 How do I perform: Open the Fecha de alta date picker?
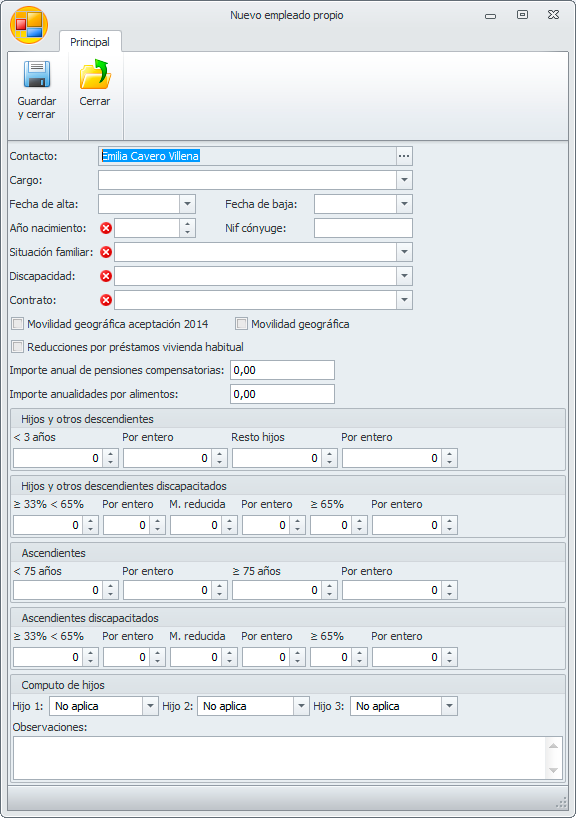pos(187,204)
